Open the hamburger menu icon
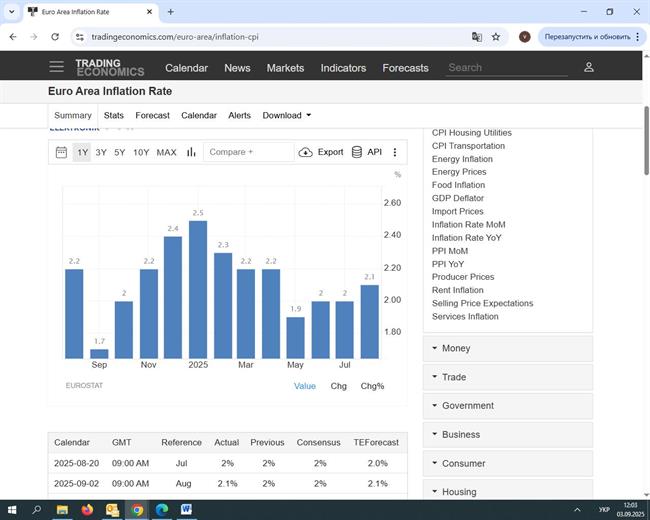 [x=56, y=67]
